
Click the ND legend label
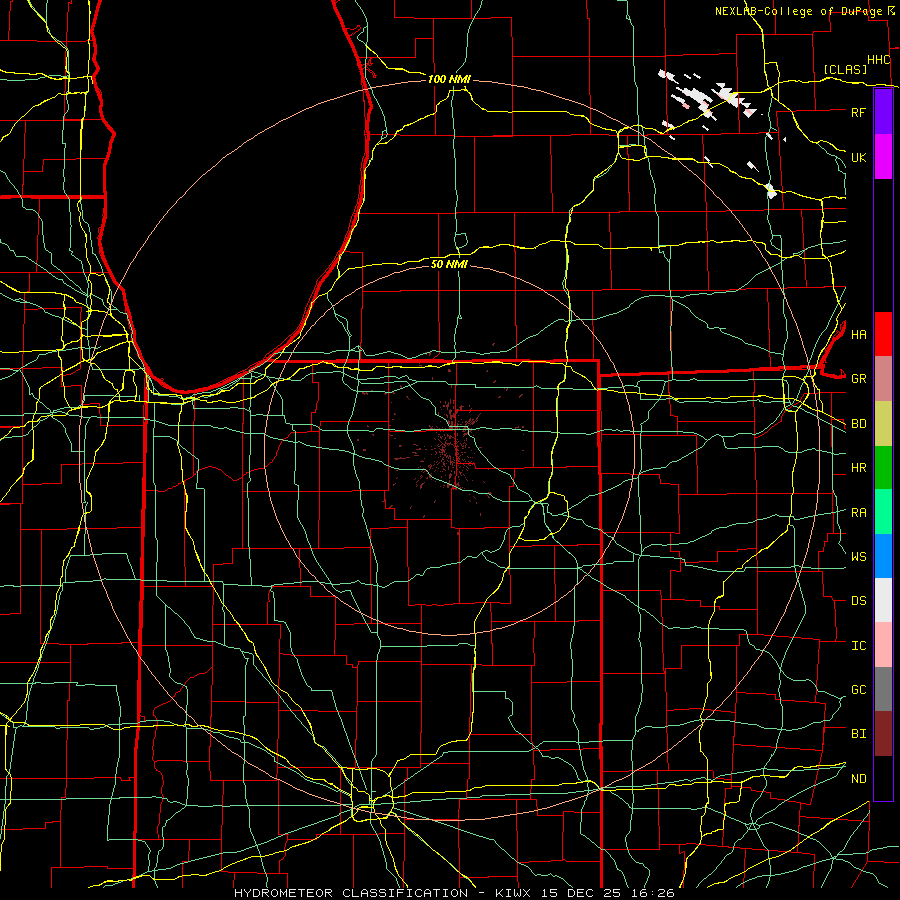(858, 779)
